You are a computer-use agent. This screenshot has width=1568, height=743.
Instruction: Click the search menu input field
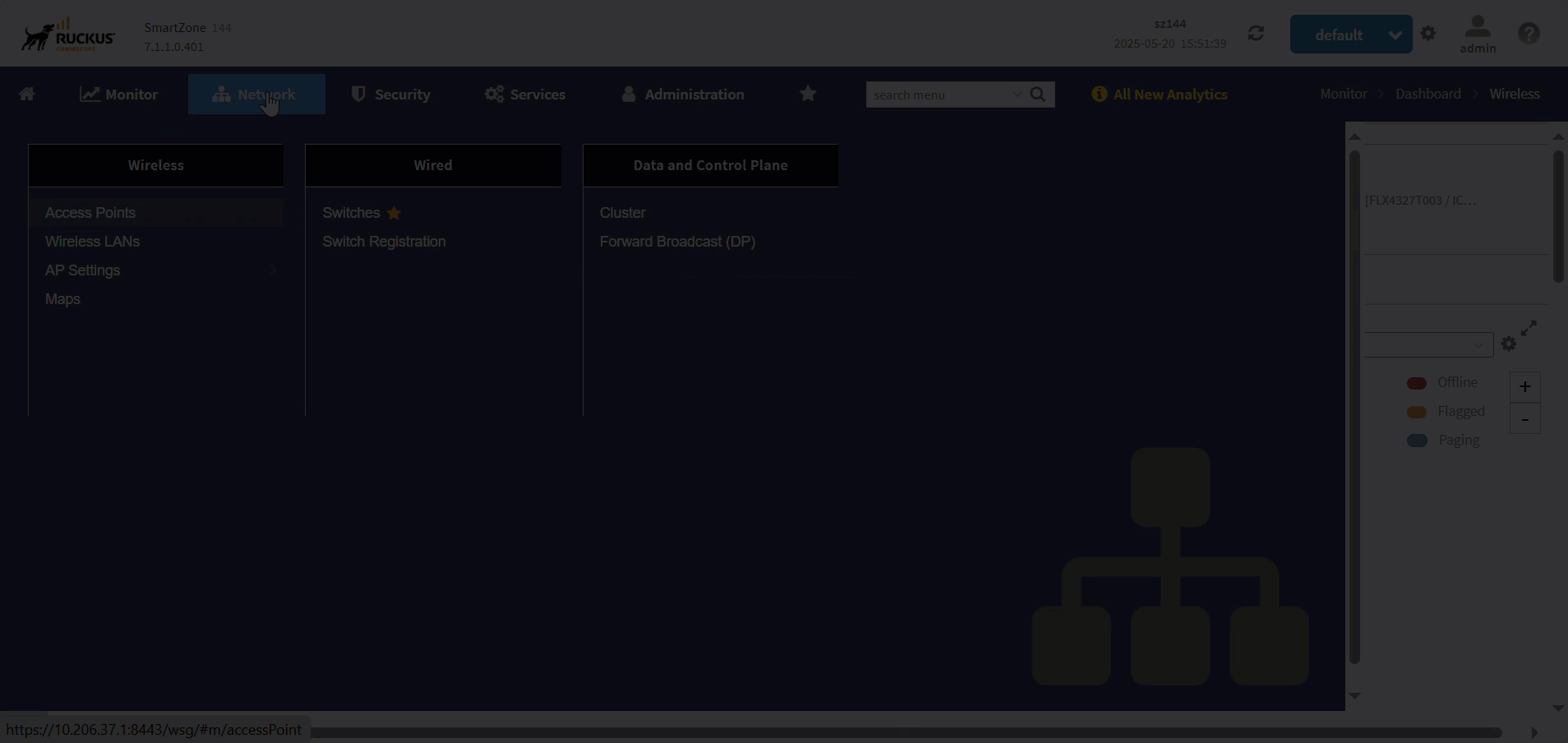pos(937,95)
